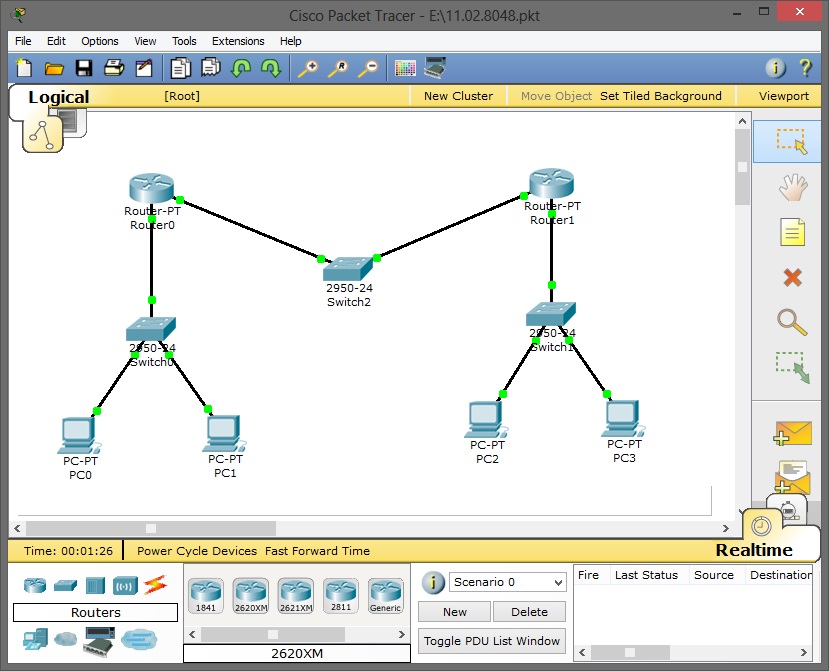This screenshot has height=671, width=829.
Task: Click the Undo arrow in the toolbar
Action: 241,68
